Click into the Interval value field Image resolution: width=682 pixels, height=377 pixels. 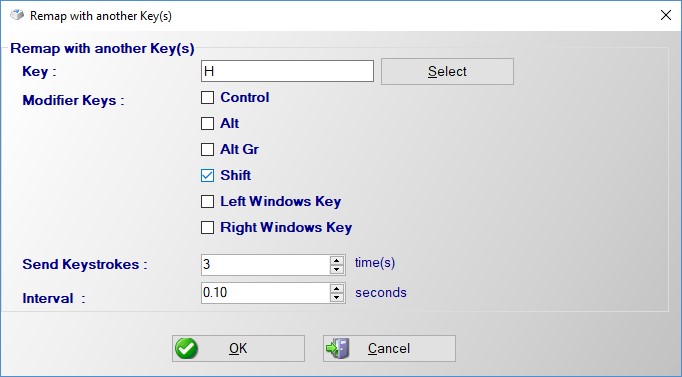(266, 293)
